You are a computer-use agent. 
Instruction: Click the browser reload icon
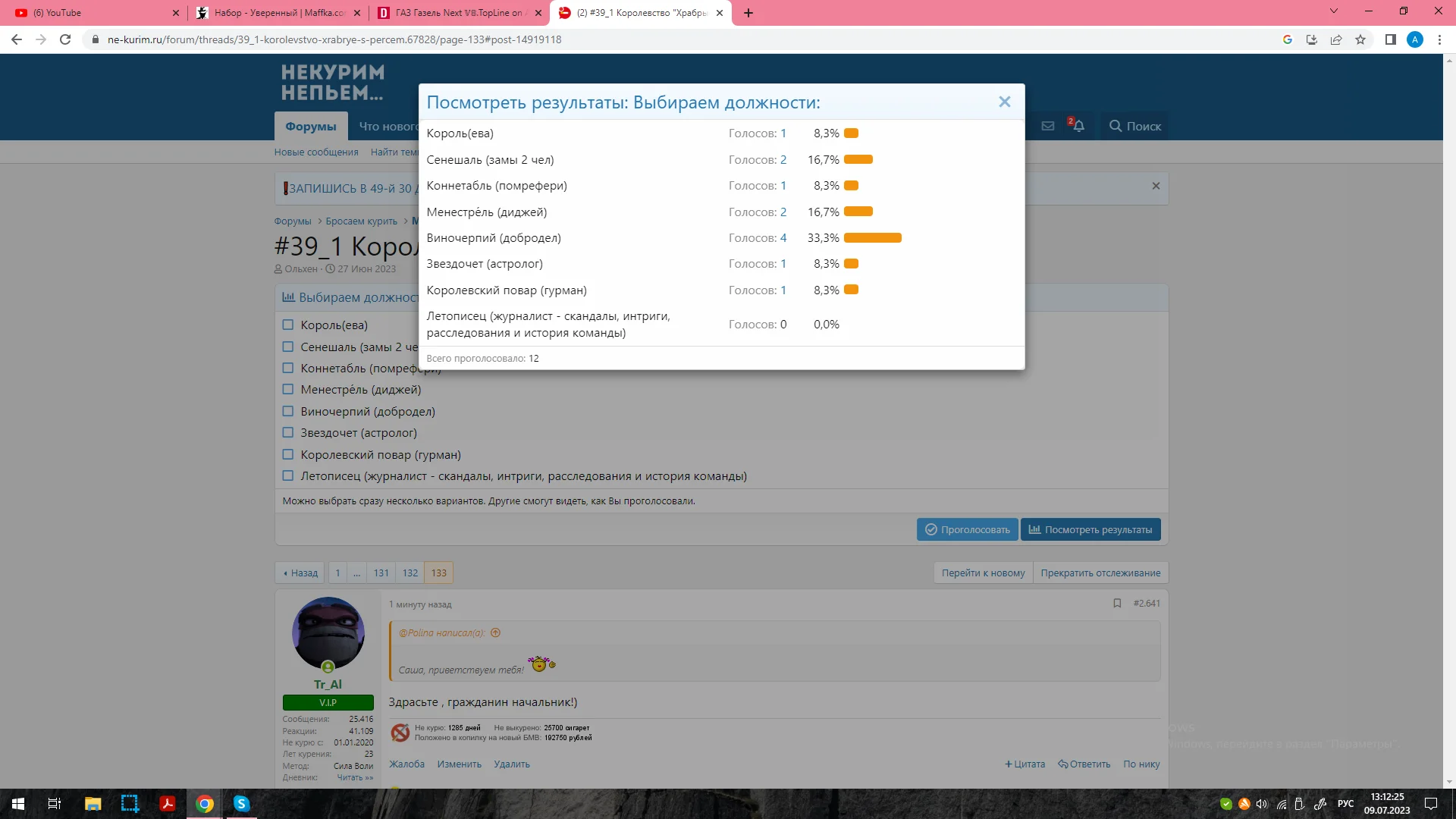point(65,39)
